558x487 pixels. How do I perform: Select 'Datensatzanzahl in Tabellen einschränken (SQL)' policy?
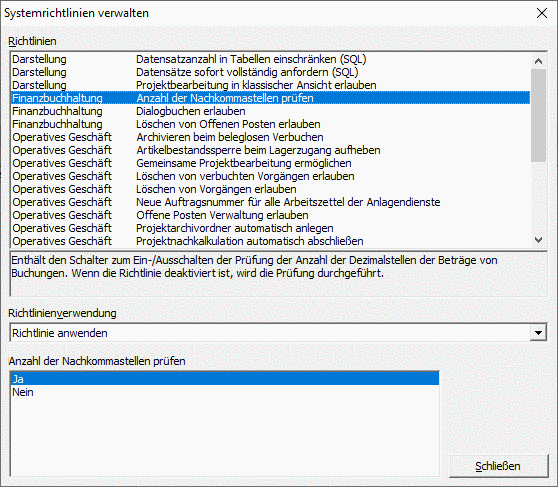coord(270,59)
